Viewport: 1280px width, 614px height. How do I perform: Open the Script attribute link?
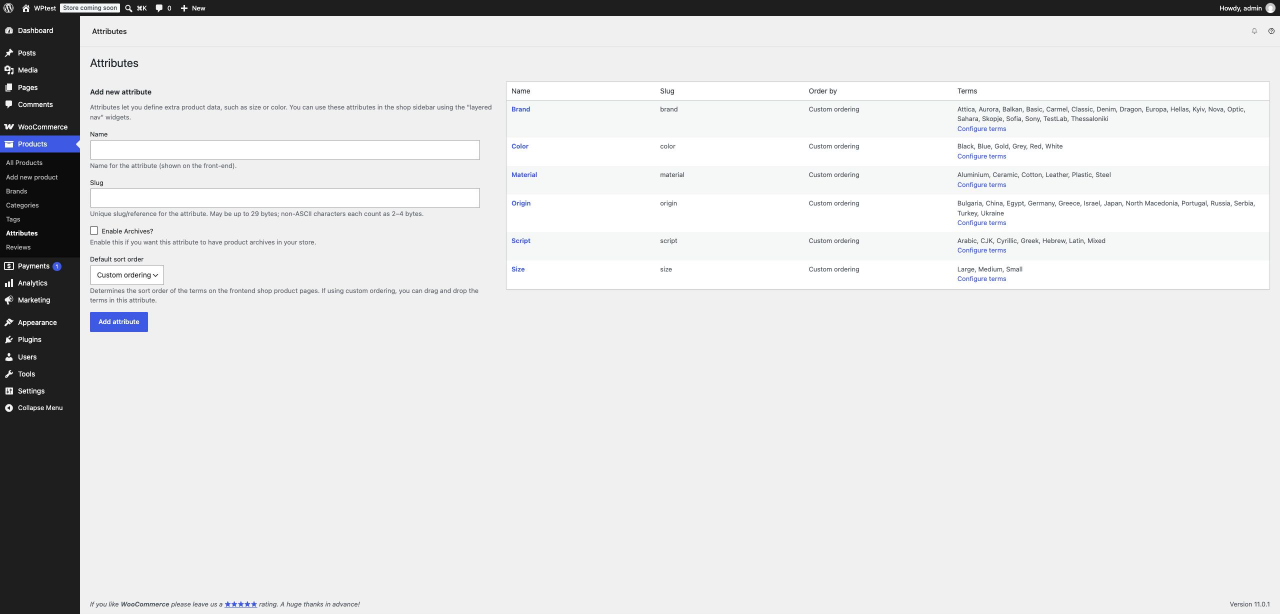coord(521,241)
